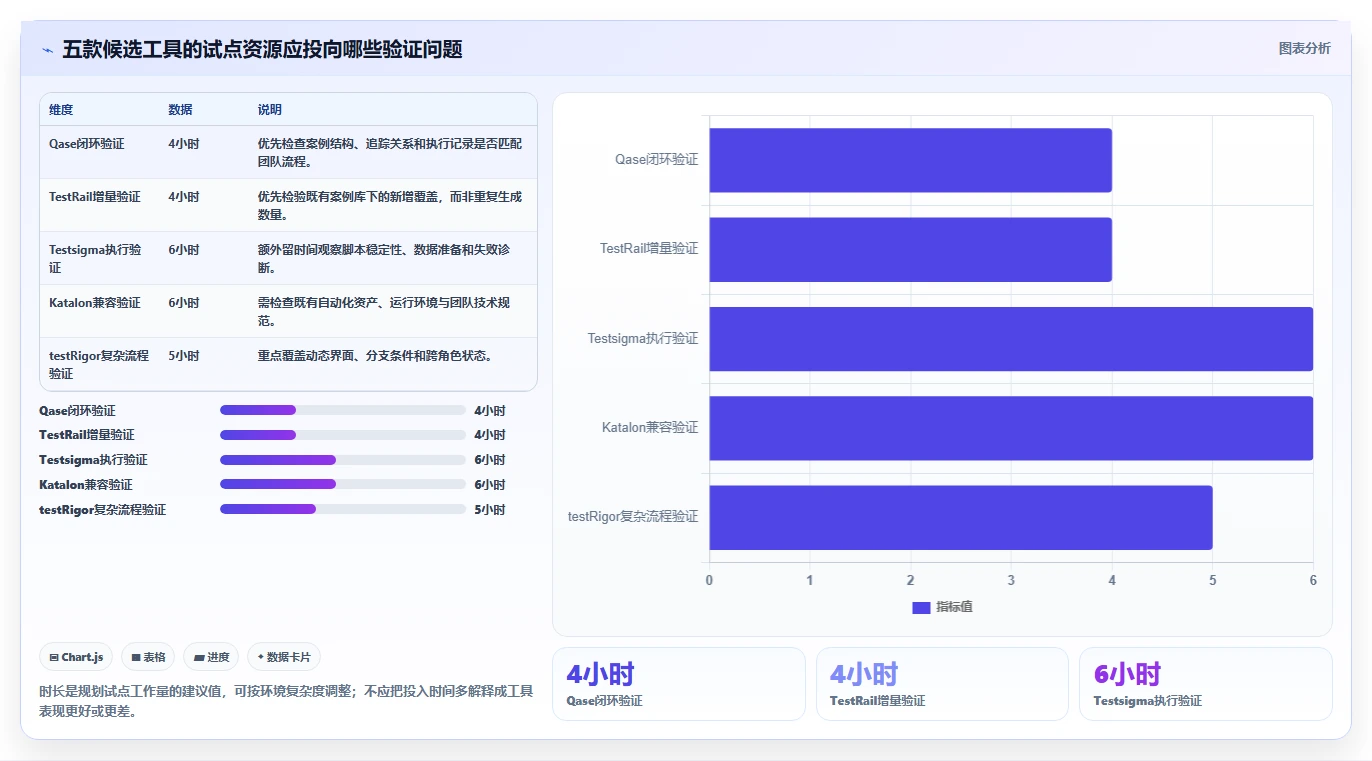Select the Qase闭环验证 table row name
This screenshot has width=1372, height=761.
click(x=87, y=144)
